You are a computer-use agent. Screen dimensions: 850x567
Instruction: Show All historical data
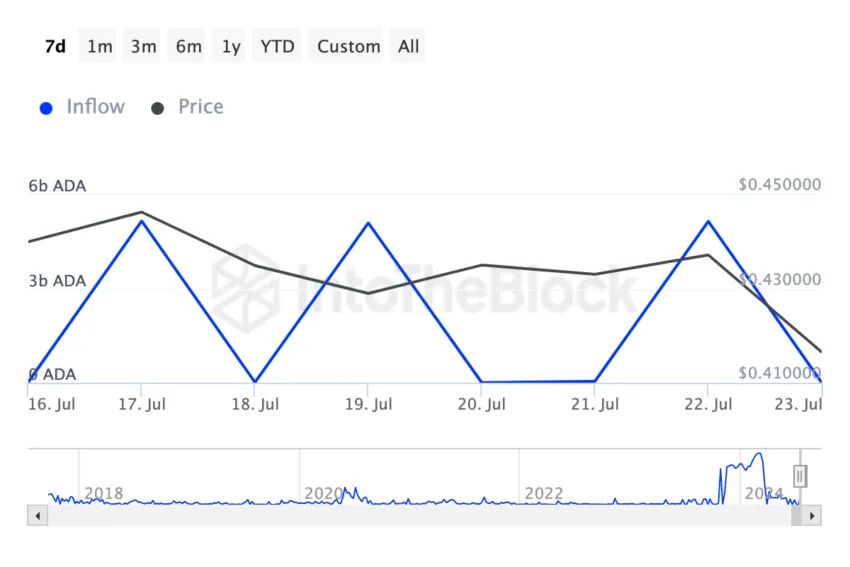point(408,47)
